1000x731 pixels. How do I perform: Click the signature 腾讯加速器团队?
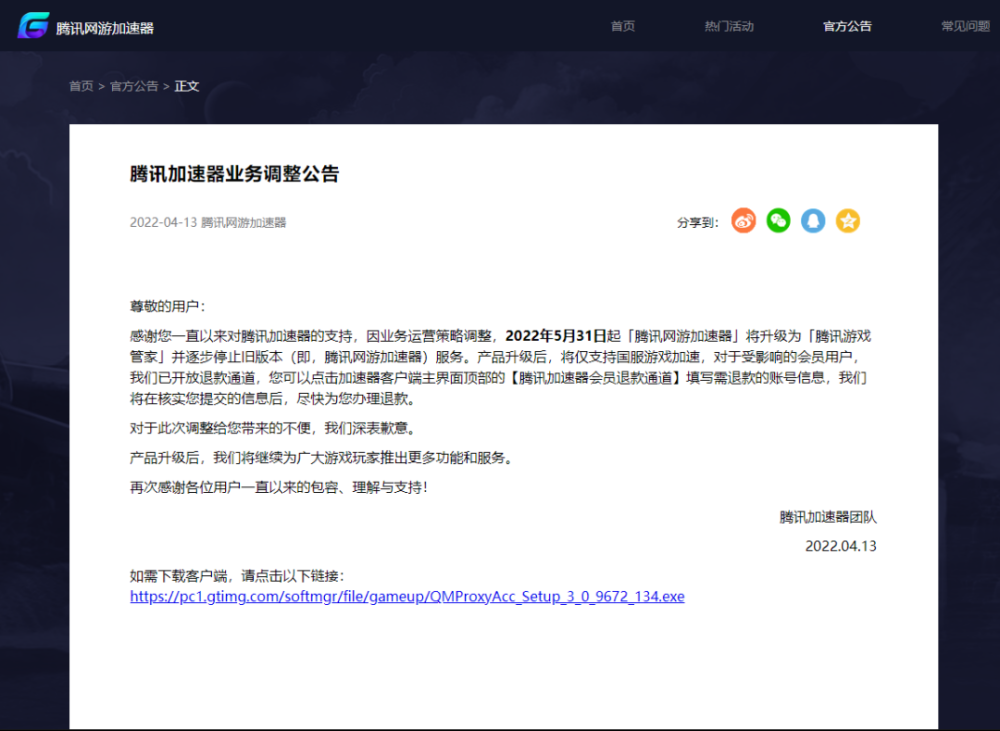click(828, 517)
